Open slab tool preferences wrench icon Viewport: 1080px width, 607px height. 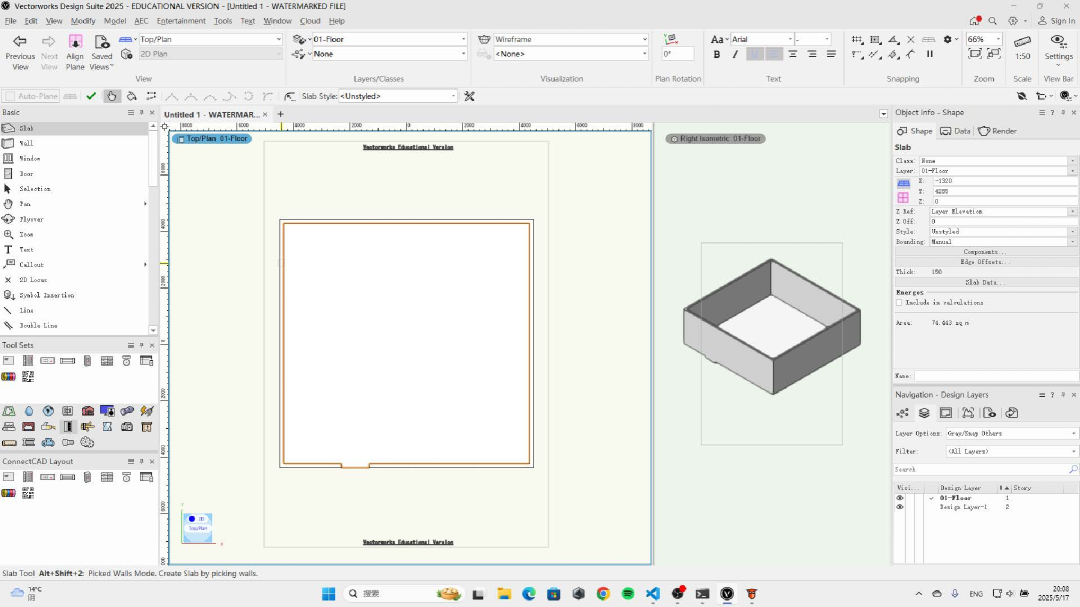pyautogui.click(x=469, y=96)
